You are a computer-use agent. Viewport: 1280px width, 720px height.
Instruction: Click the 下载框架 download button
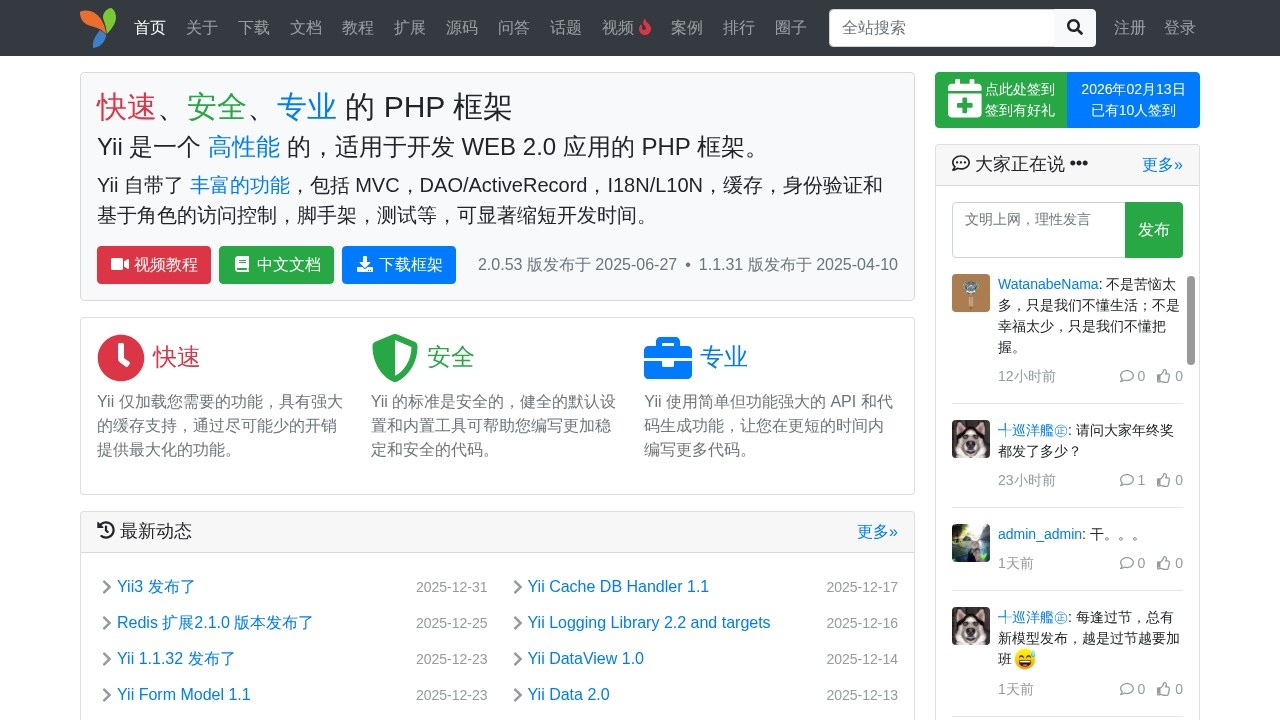pos(399,265)
